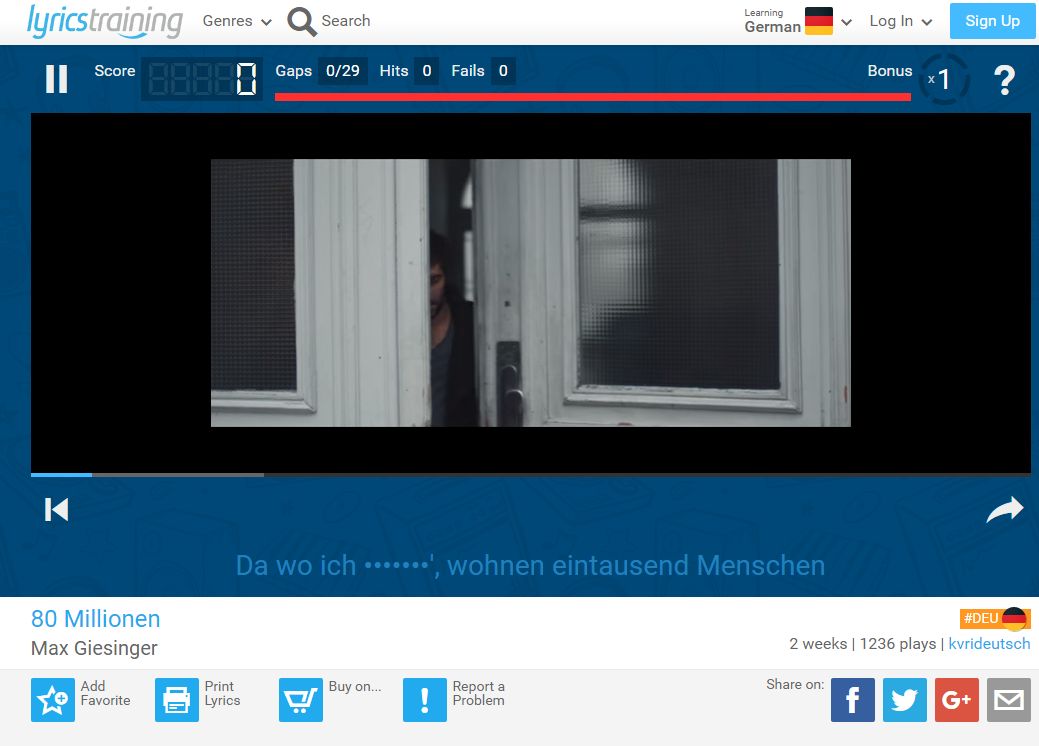Restart the current lyric line with skip-back icon
Image resolution: width=1039 pixels, height=746 pixels.
[x=57, y=510]
